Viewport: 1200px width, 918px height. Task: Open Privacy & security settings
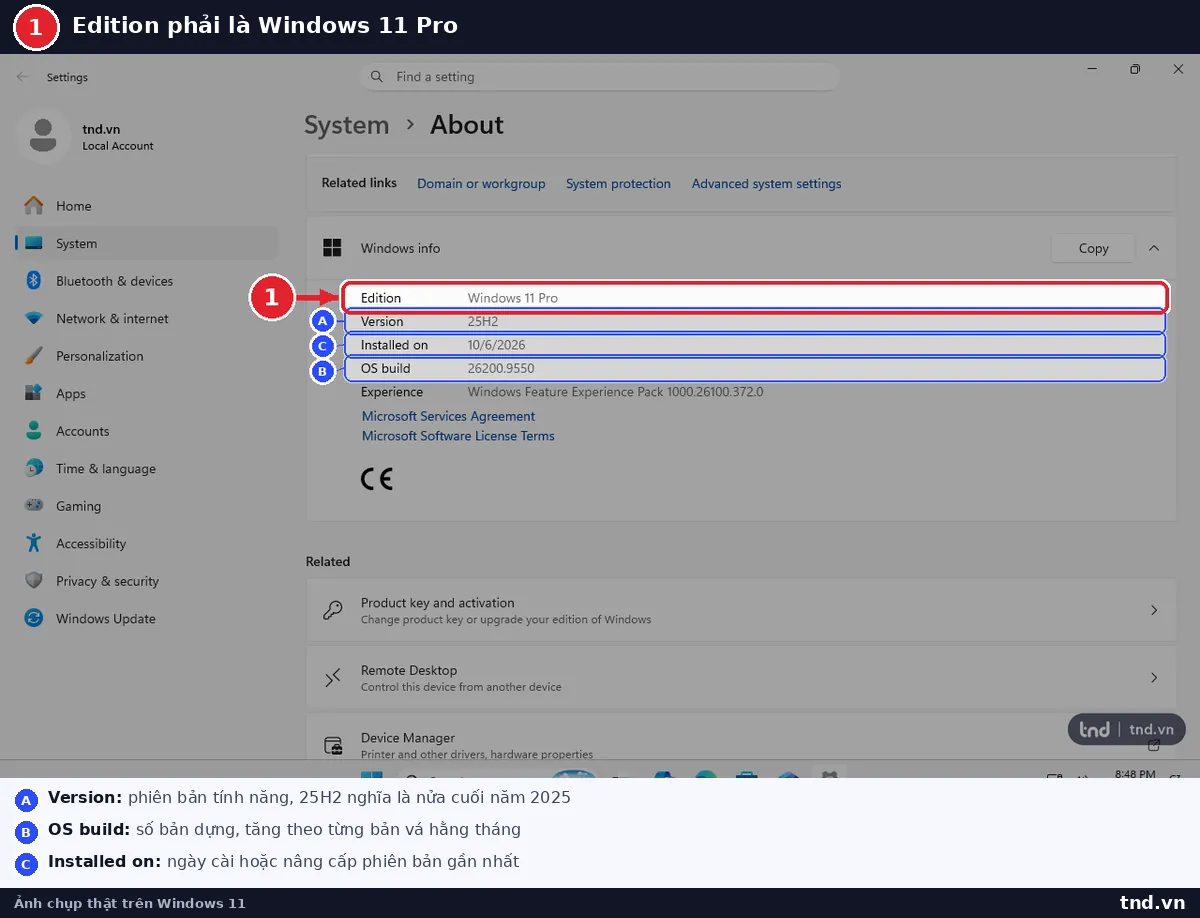point(146,581)
